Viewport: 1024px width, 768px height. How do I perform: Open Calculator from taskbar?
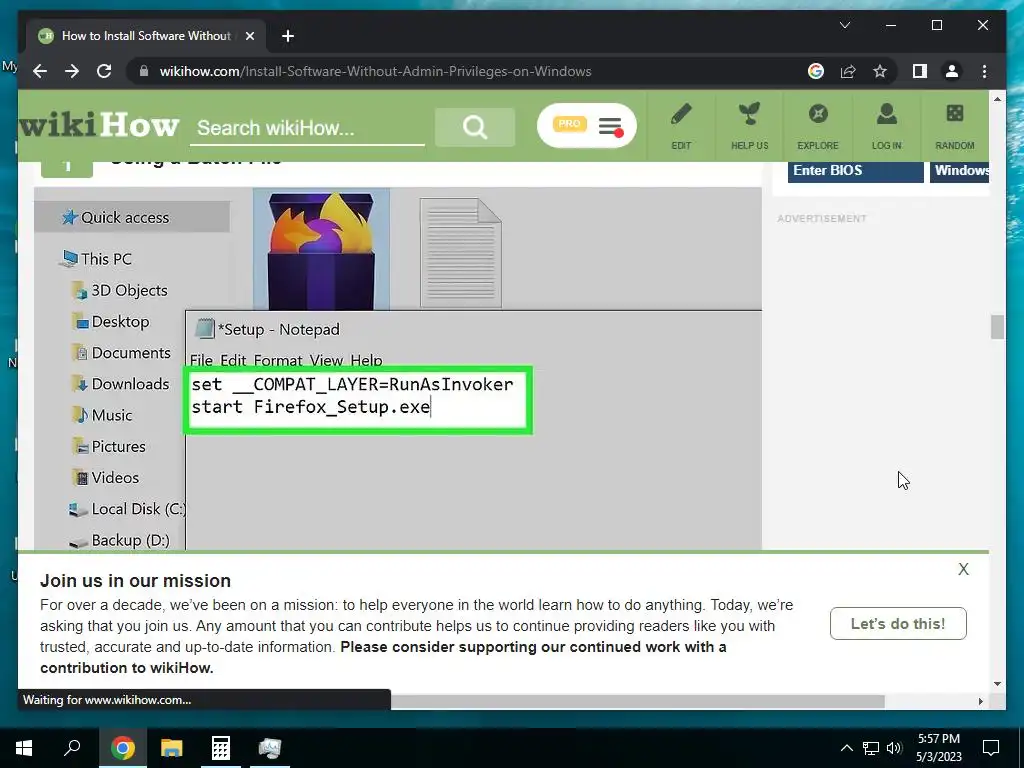(x=221, y=748)
